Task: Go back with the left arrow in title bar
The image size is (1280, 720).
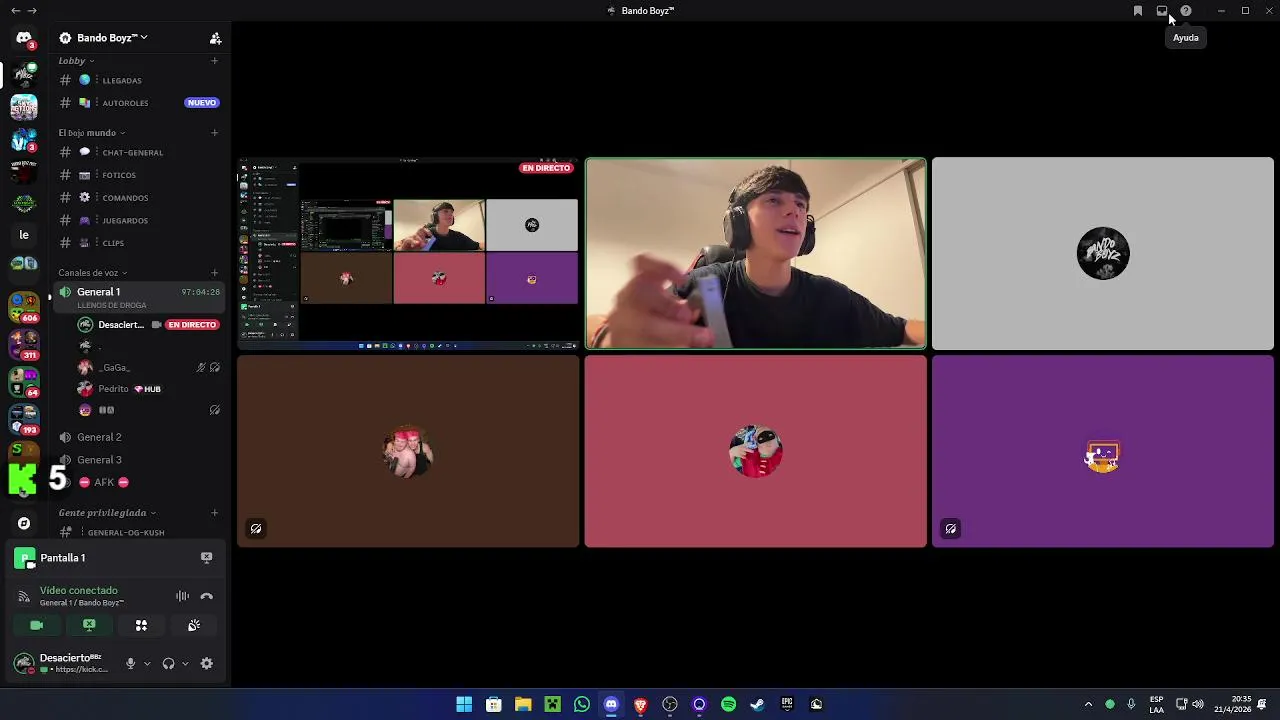Action: [15, 11]
